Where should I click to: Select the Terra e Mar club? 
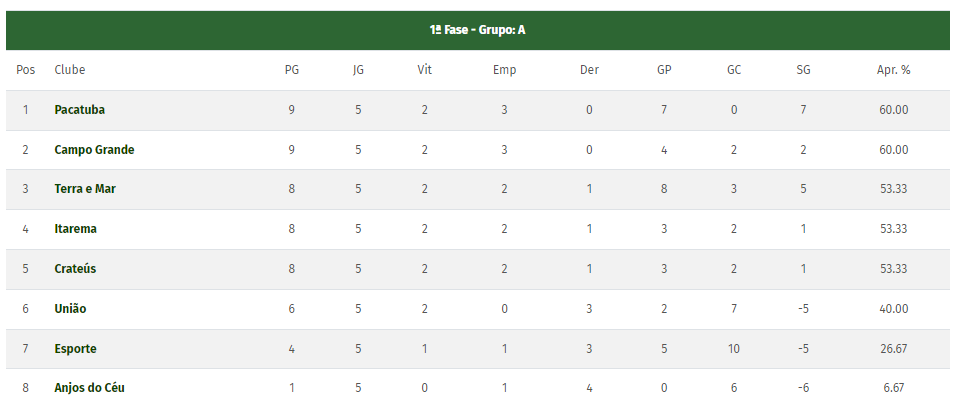tap(85, 189)
